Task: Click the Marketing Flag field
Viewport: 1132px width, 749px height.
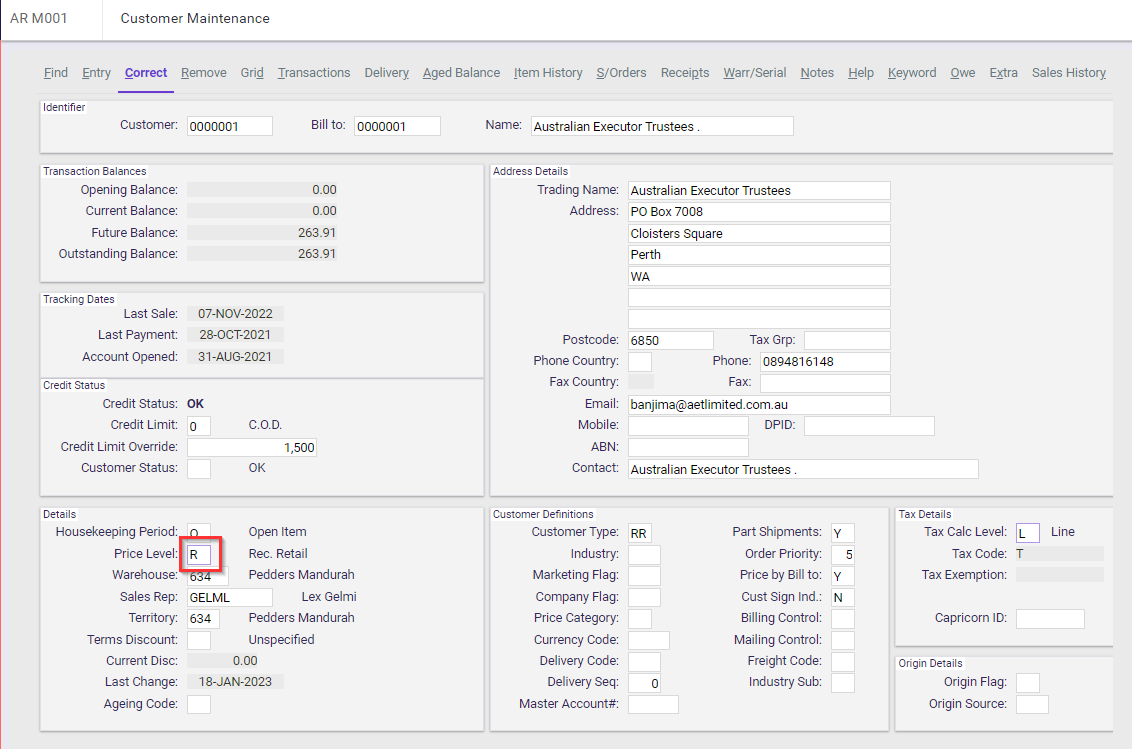Action: coord(644,576)
